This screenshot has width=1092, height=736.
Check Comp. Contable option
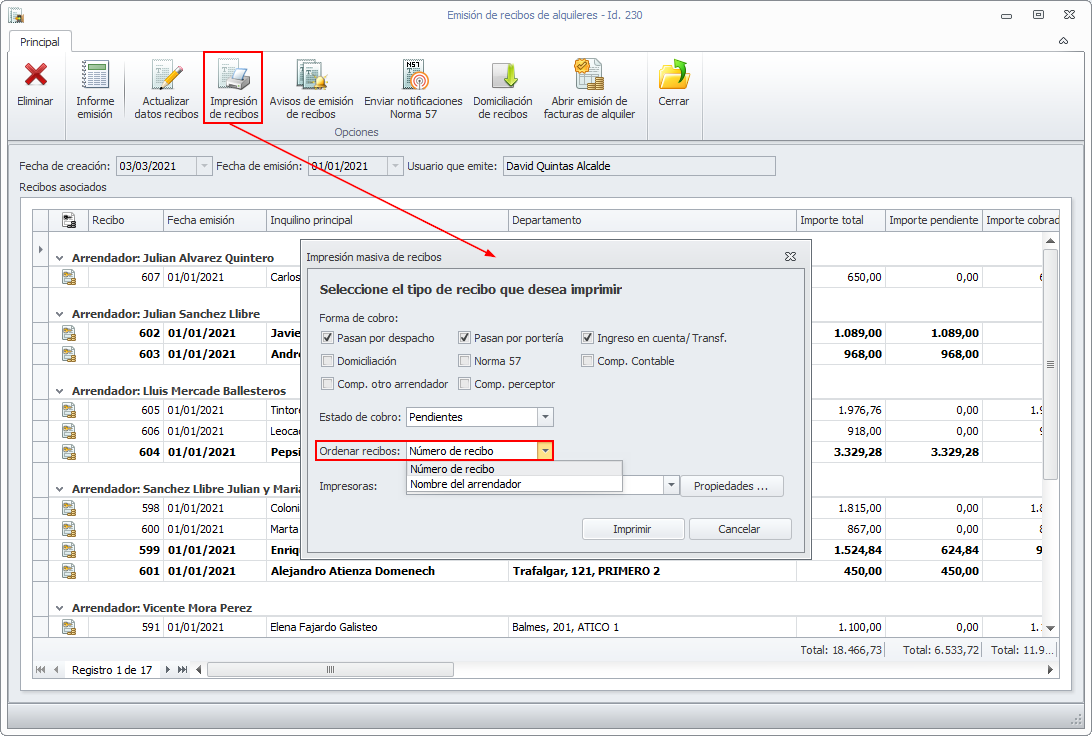587,361
